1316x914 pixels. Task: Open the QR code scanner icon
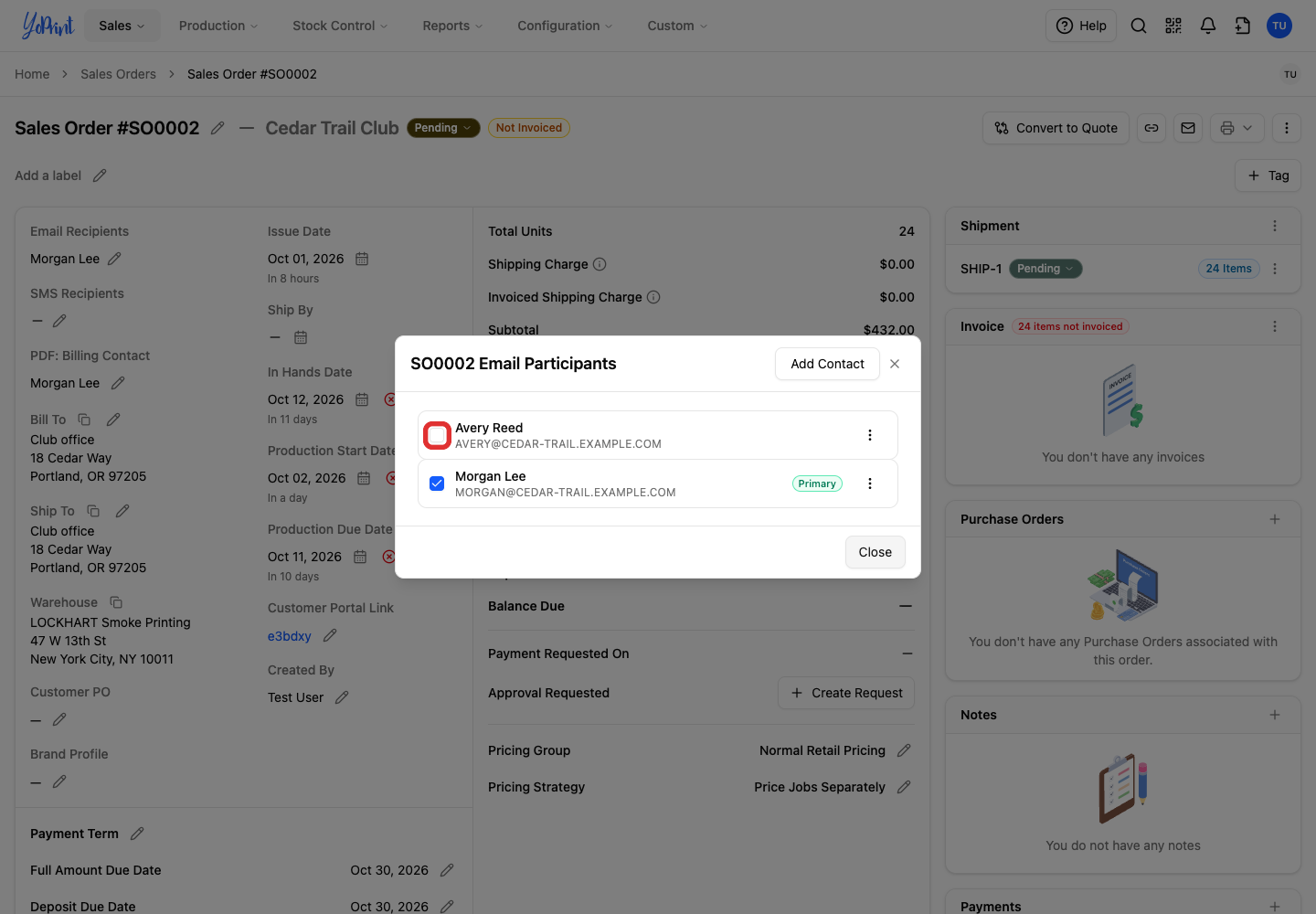pos(1173,26)
